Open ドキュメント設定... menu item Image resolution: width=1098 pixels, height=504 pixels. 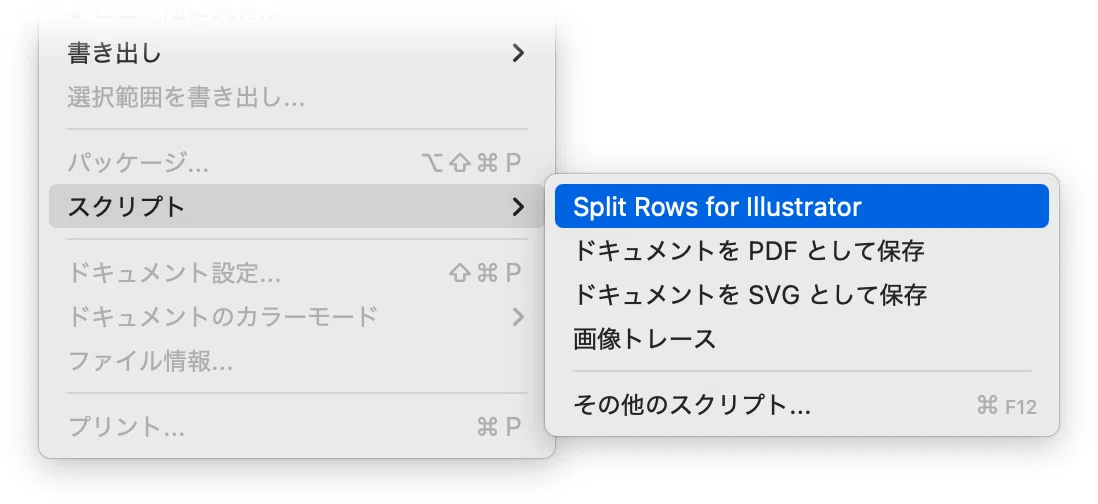point(296,272)
